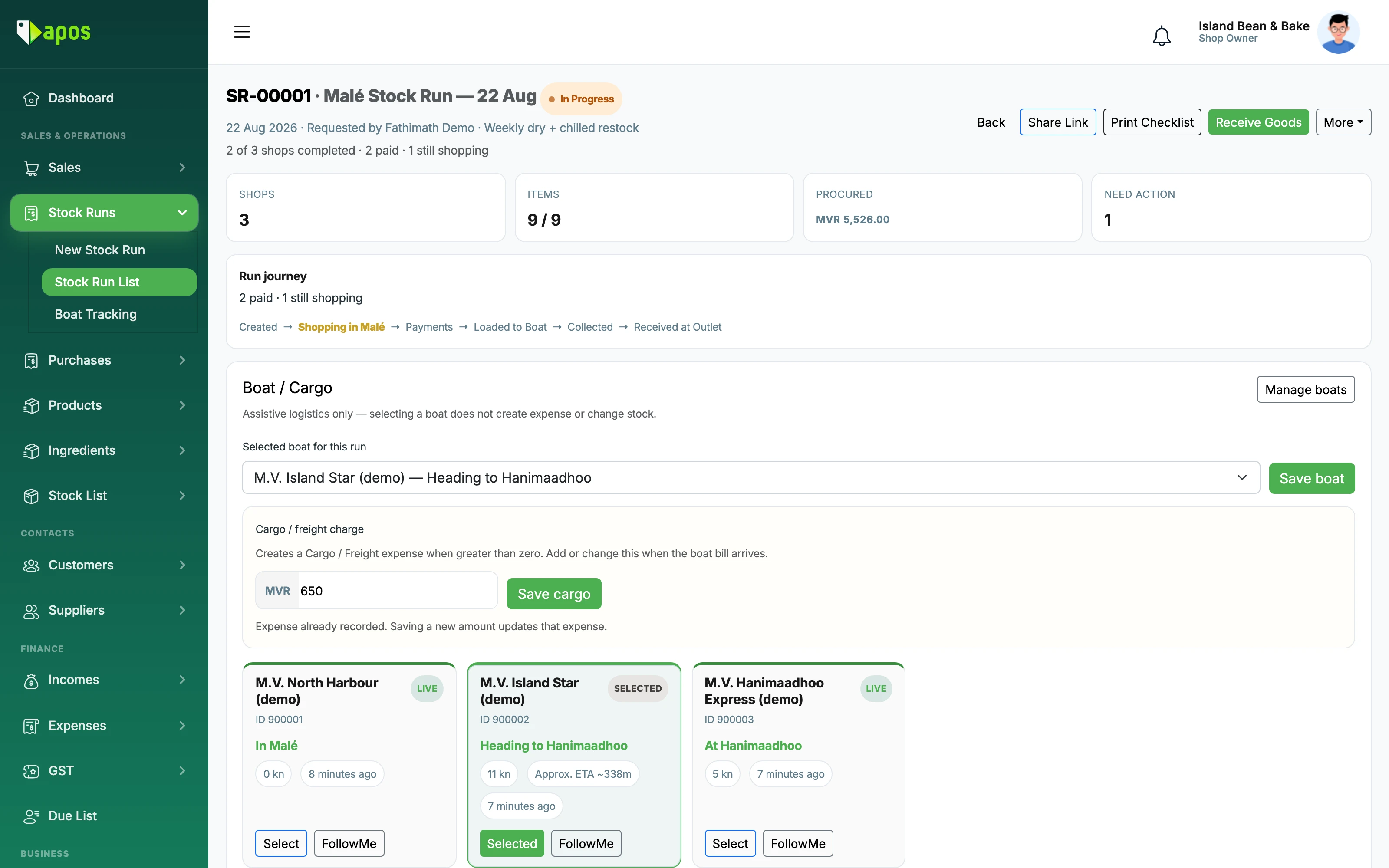The height and width of the screenshot is (868, 1389).
Task: Click the Stock List box icon
Action: coord(31,496)
